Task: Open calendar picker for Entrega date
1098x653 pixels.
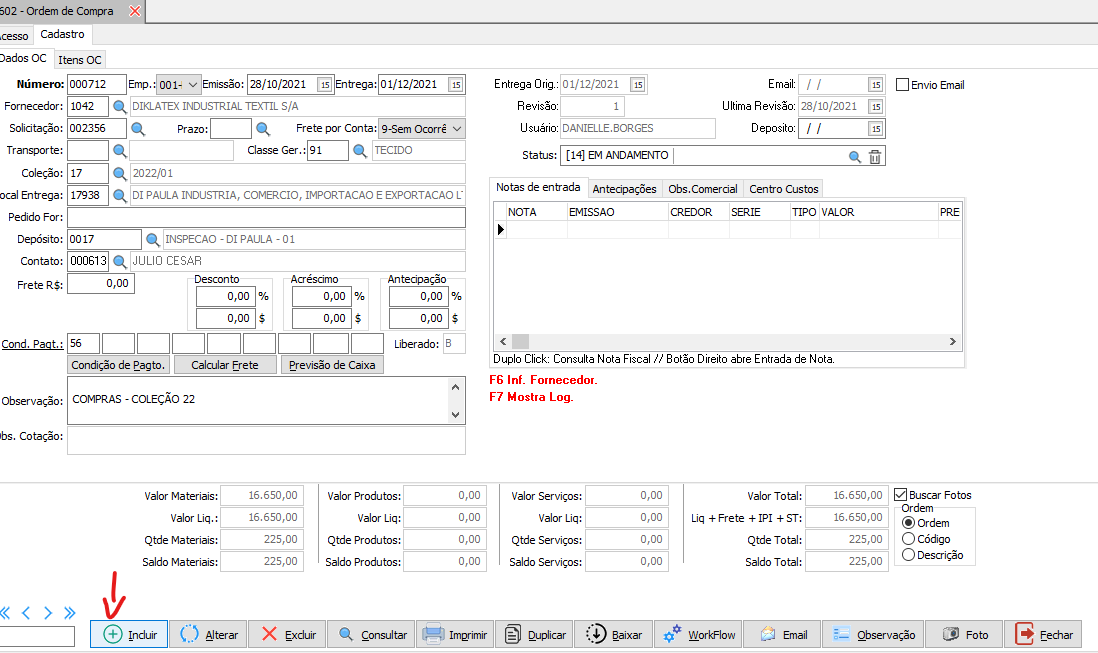Action: click(x=456, y=85)
